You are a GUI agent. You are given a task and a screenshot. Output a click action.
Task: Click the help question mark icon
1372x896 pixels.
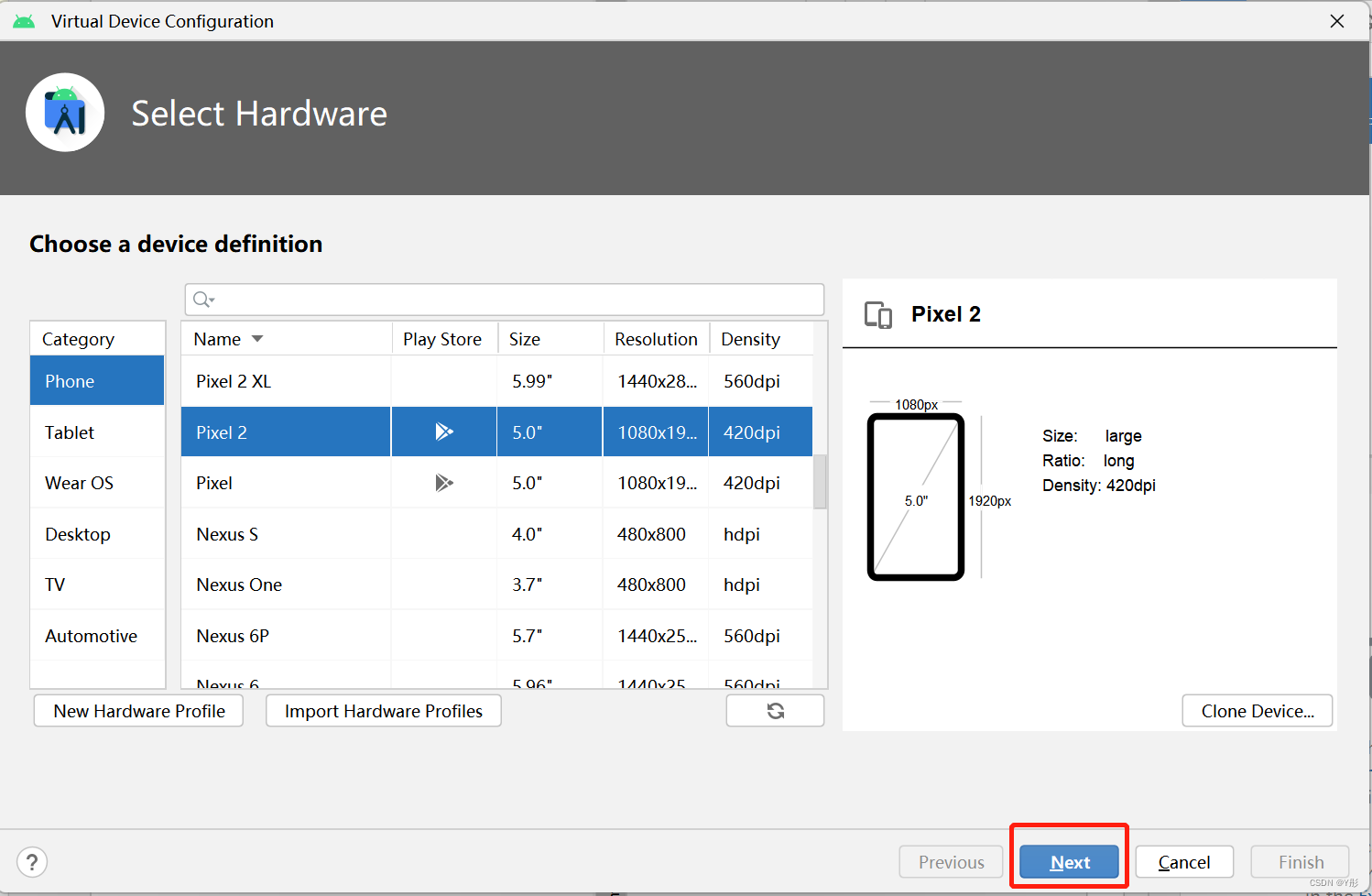click(x=32, y=861)
